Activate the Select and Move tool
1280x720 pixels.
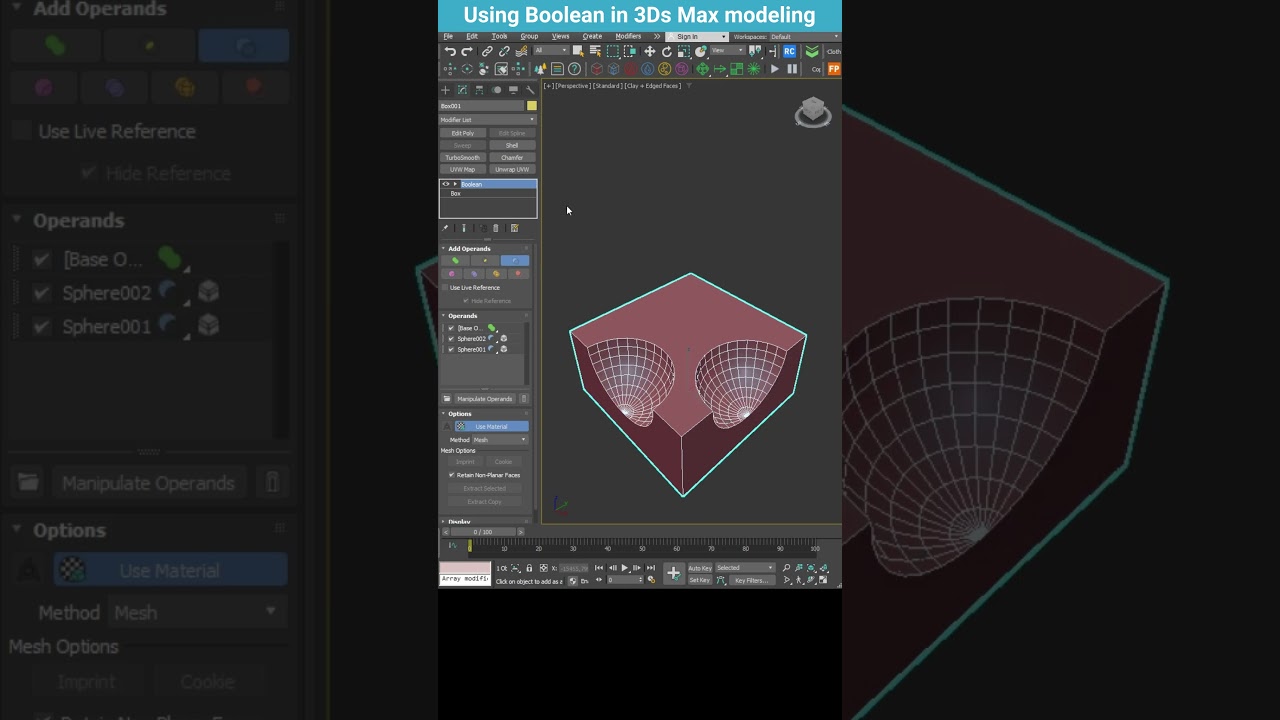tap(649, 51)
